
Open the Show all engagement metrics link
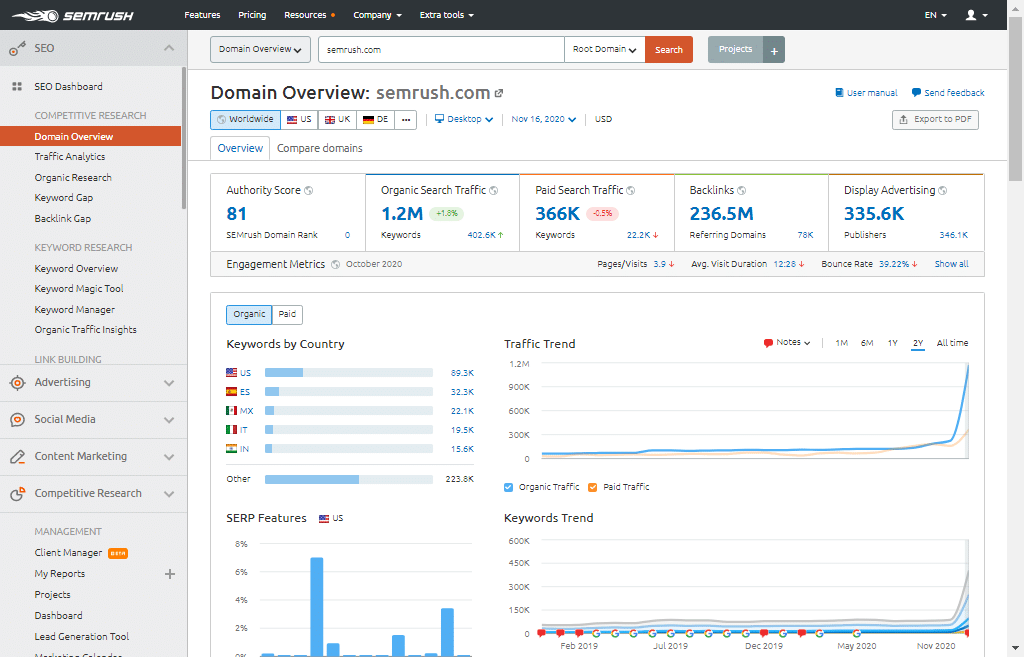[951, 266]
